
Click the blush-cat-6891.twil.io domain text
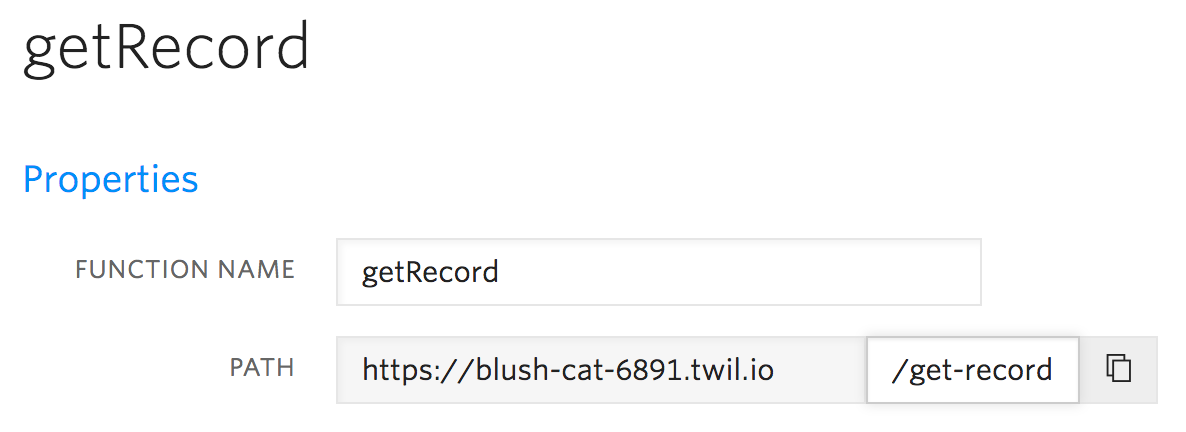pos(625,370)
